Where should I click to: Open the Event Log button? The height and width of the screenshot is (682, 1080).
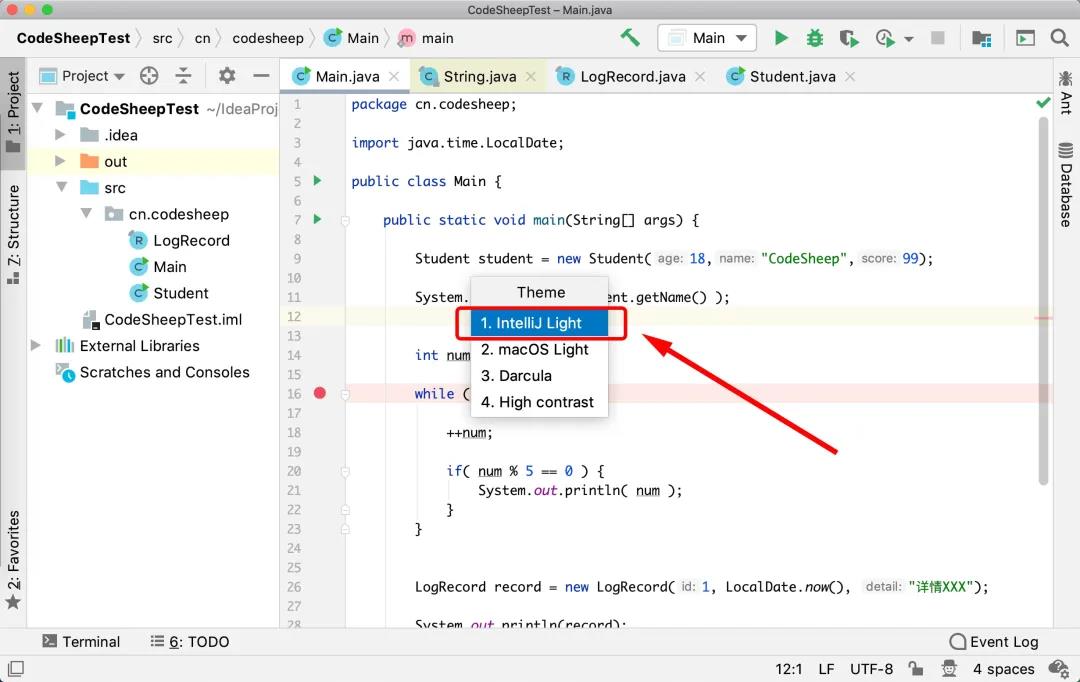point(993,642)
